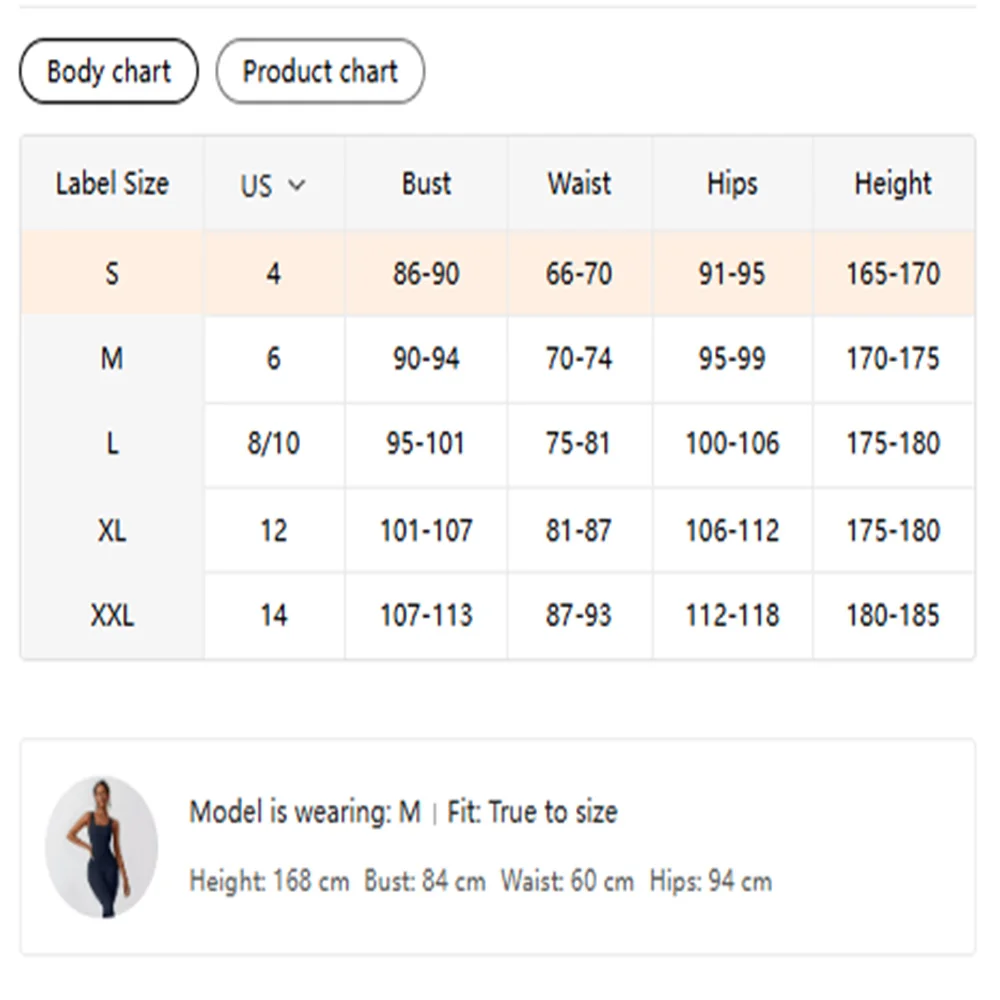
Task: Switch to the Body chart tab
Action: tap(109, 72)
